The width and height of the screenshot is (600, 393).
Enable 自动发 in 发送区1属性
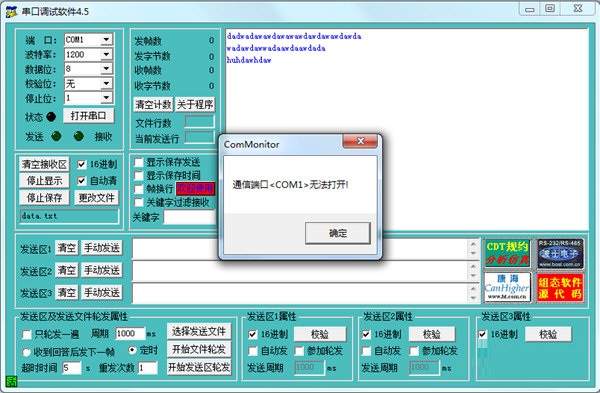253,351
